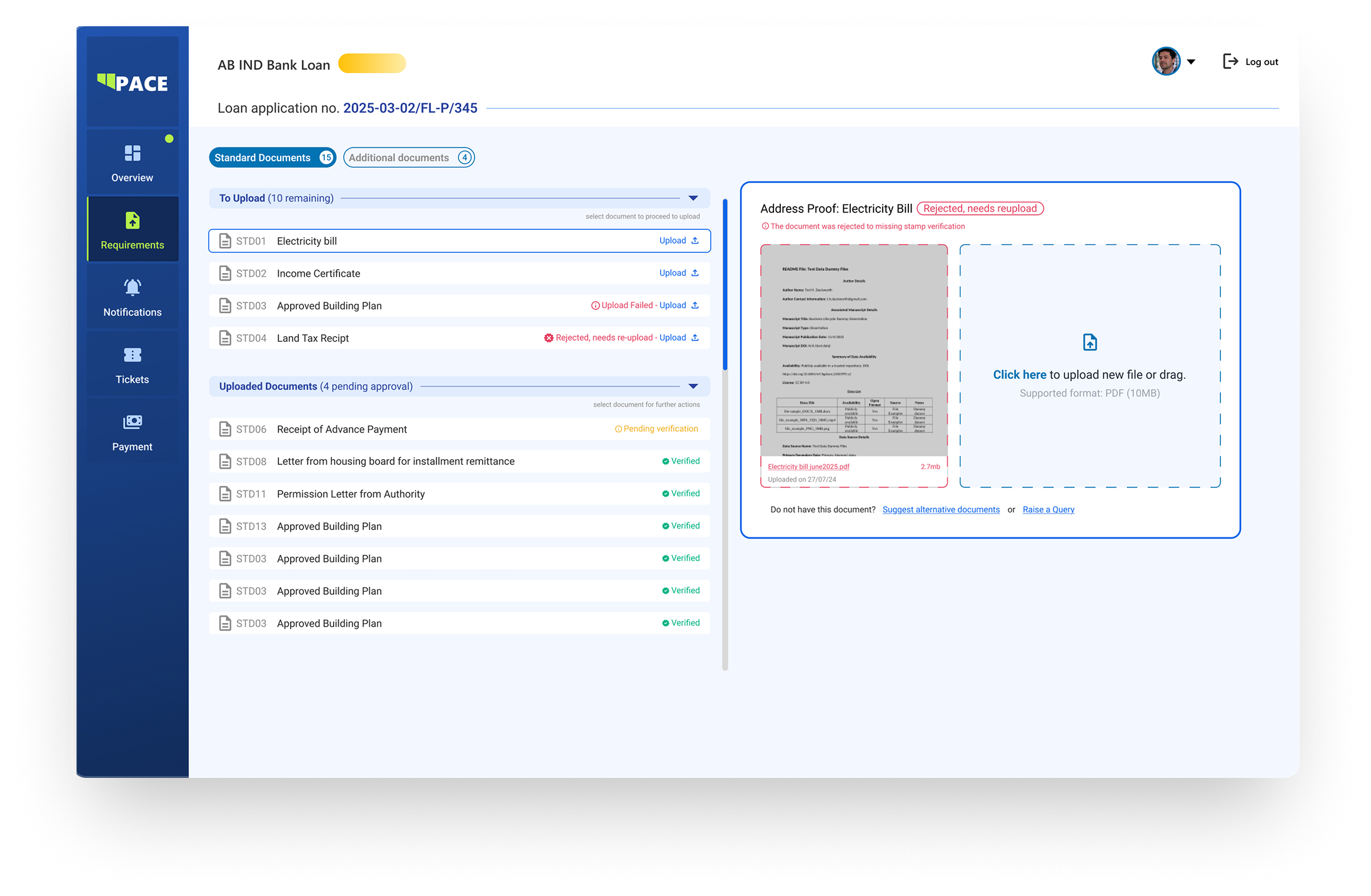
Task: Click the Log out icon
Action: click(x=1230, y=61)
